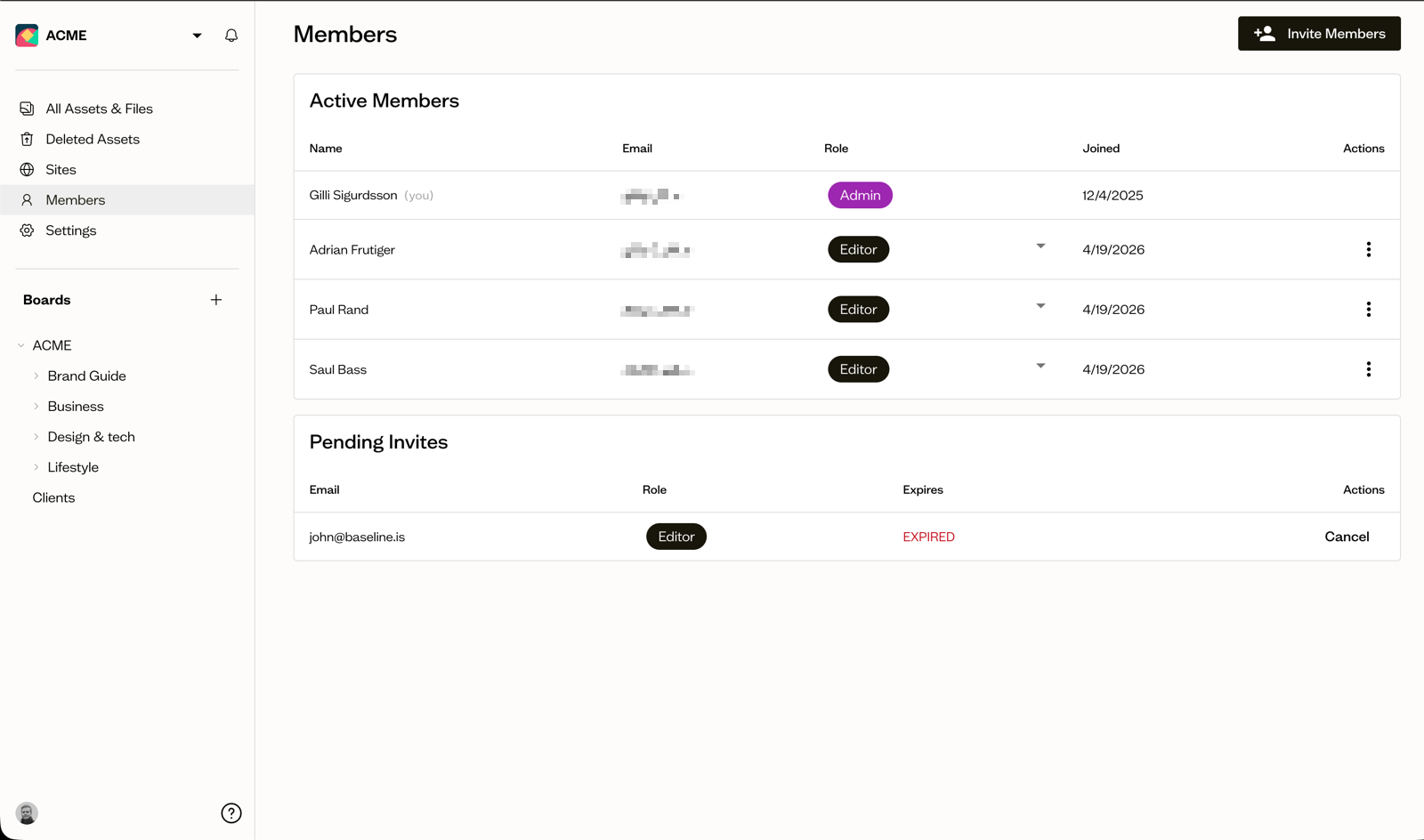Image resolution: width=1424 pixels, height=840 pixels.
Task: Click Adrian Frutiger name
Action: coord(352,250)
